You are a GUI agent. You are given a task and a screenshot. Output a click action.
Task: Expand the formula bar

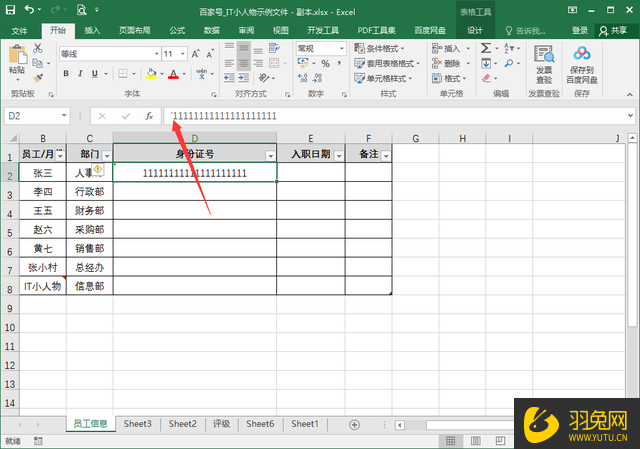coord(630,116)
